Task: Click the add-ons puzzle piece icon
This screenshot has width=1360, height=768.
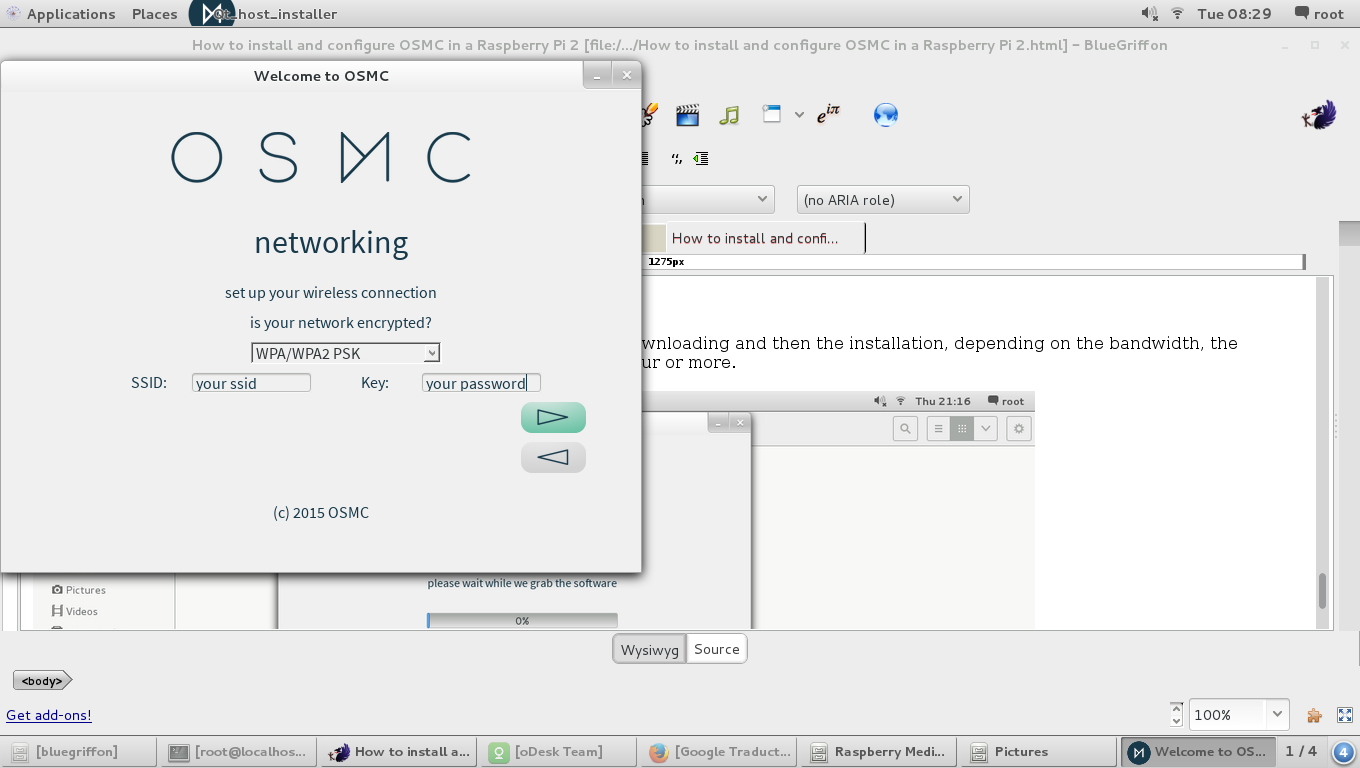Action: coord(1315,715)
